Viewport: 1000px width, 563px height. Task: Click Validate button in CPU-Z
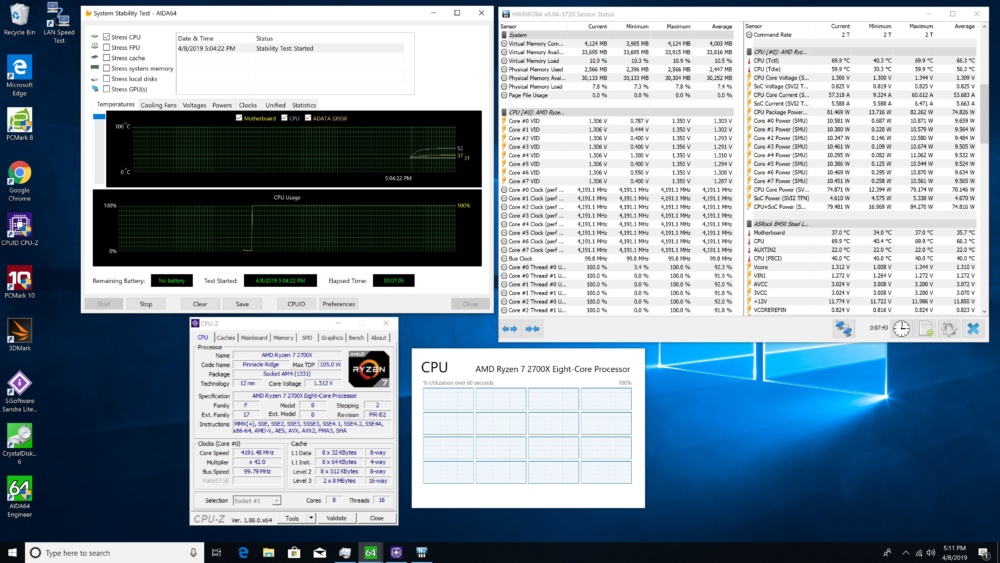[337, 518]
